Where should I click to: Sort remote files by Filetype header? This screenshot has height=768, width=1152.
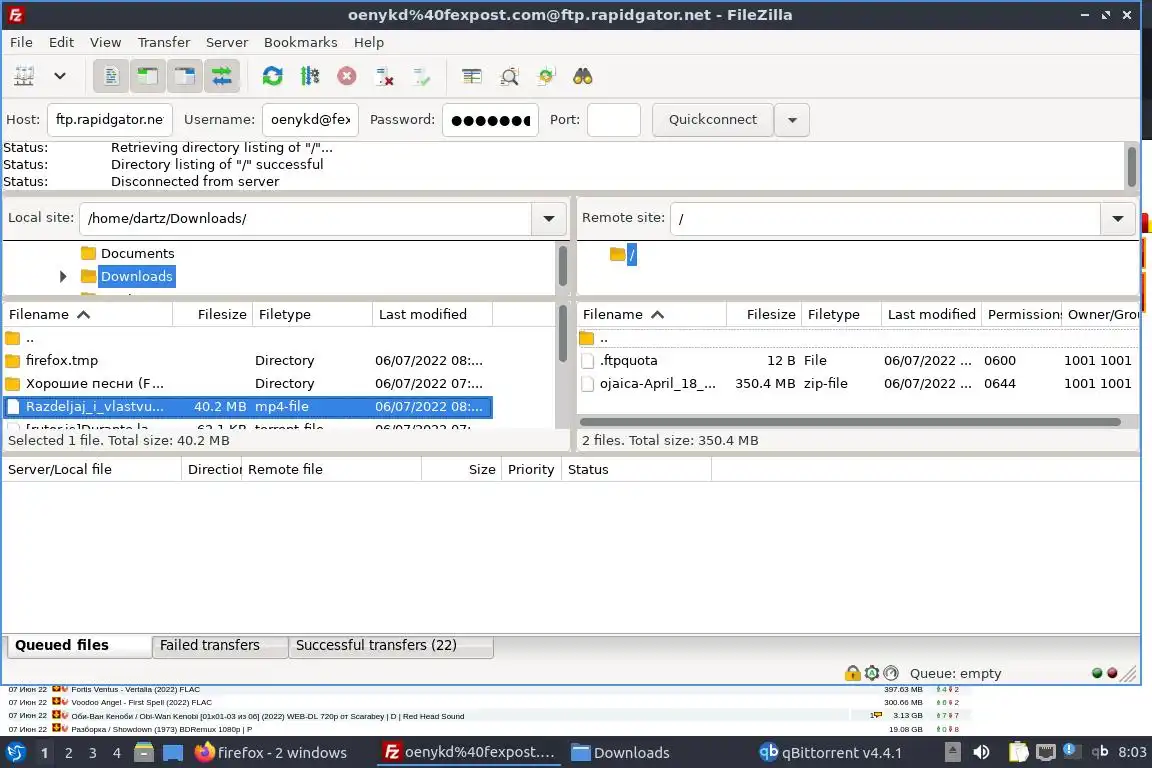coord(841,315)
